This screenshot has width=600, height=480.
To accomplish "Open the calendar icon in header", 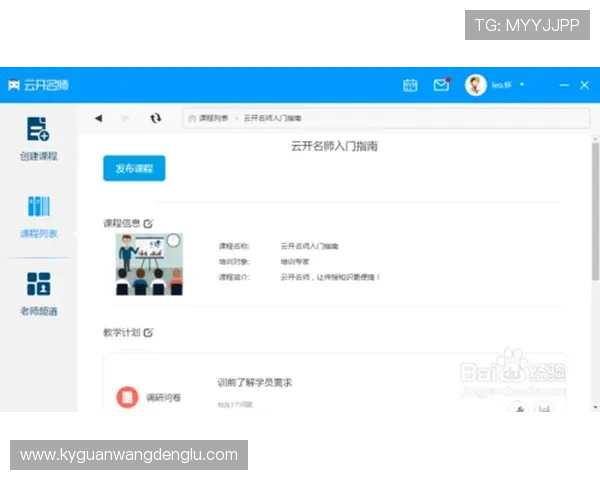I will 410,85.
